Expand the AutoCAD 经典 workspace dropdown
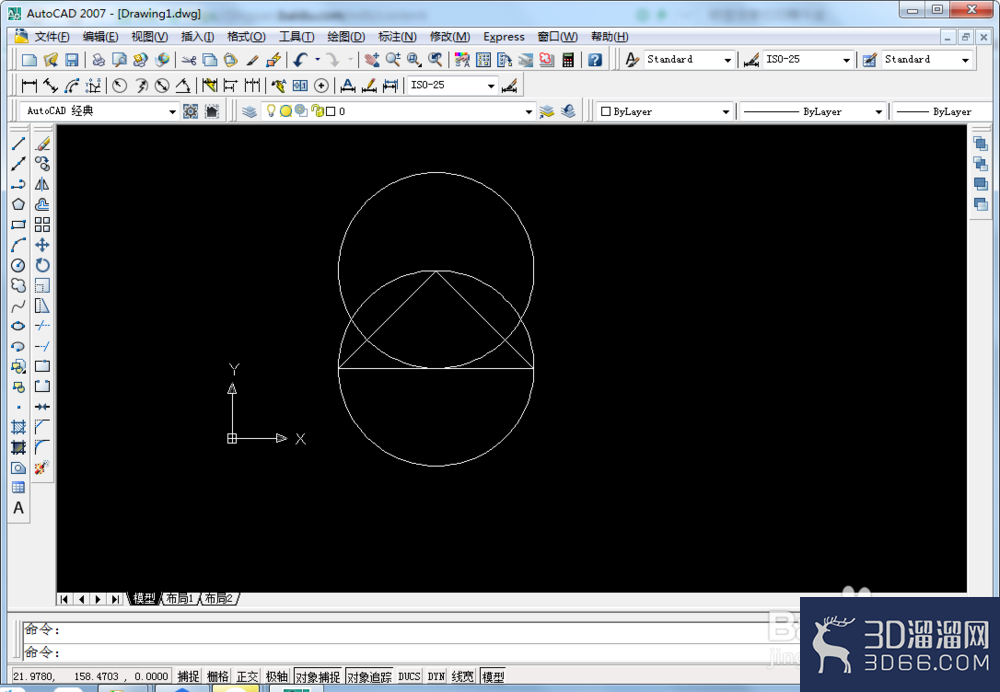1000x692 pixels. pos(99,111)
